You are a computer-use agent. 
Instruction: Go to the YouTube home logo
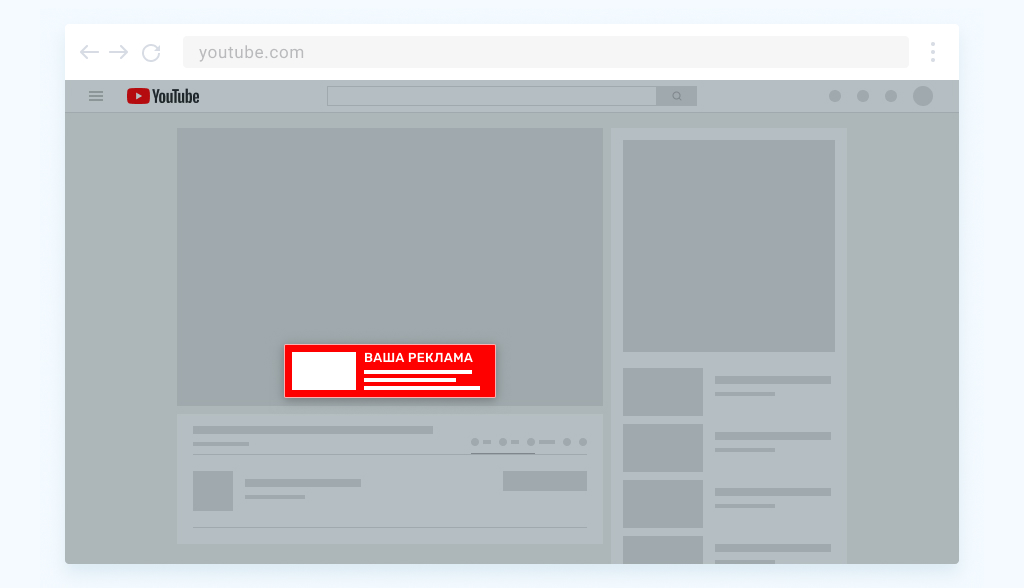163,96
